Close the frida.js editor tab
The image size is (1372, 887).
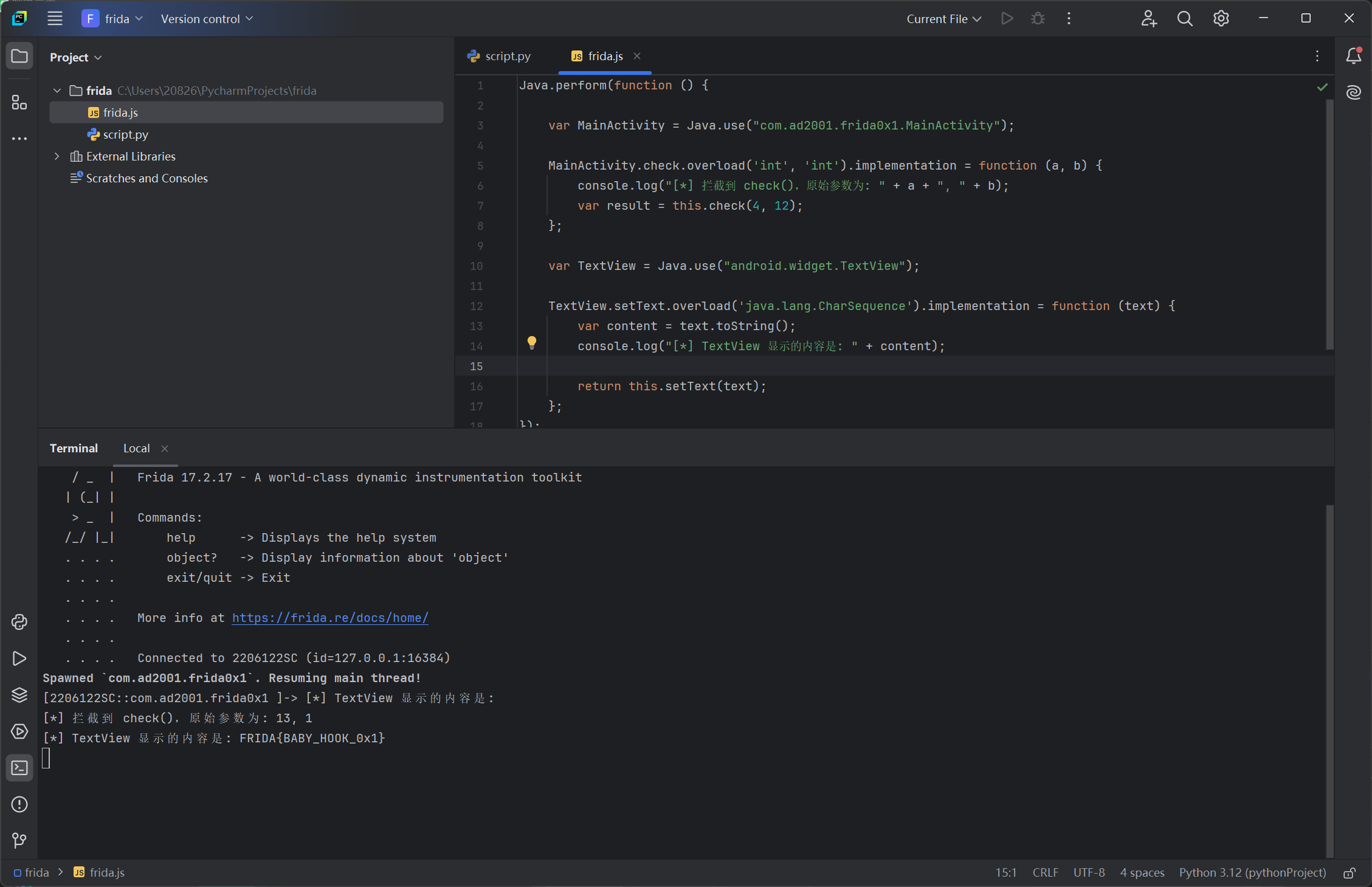click(x=637, y=56)
